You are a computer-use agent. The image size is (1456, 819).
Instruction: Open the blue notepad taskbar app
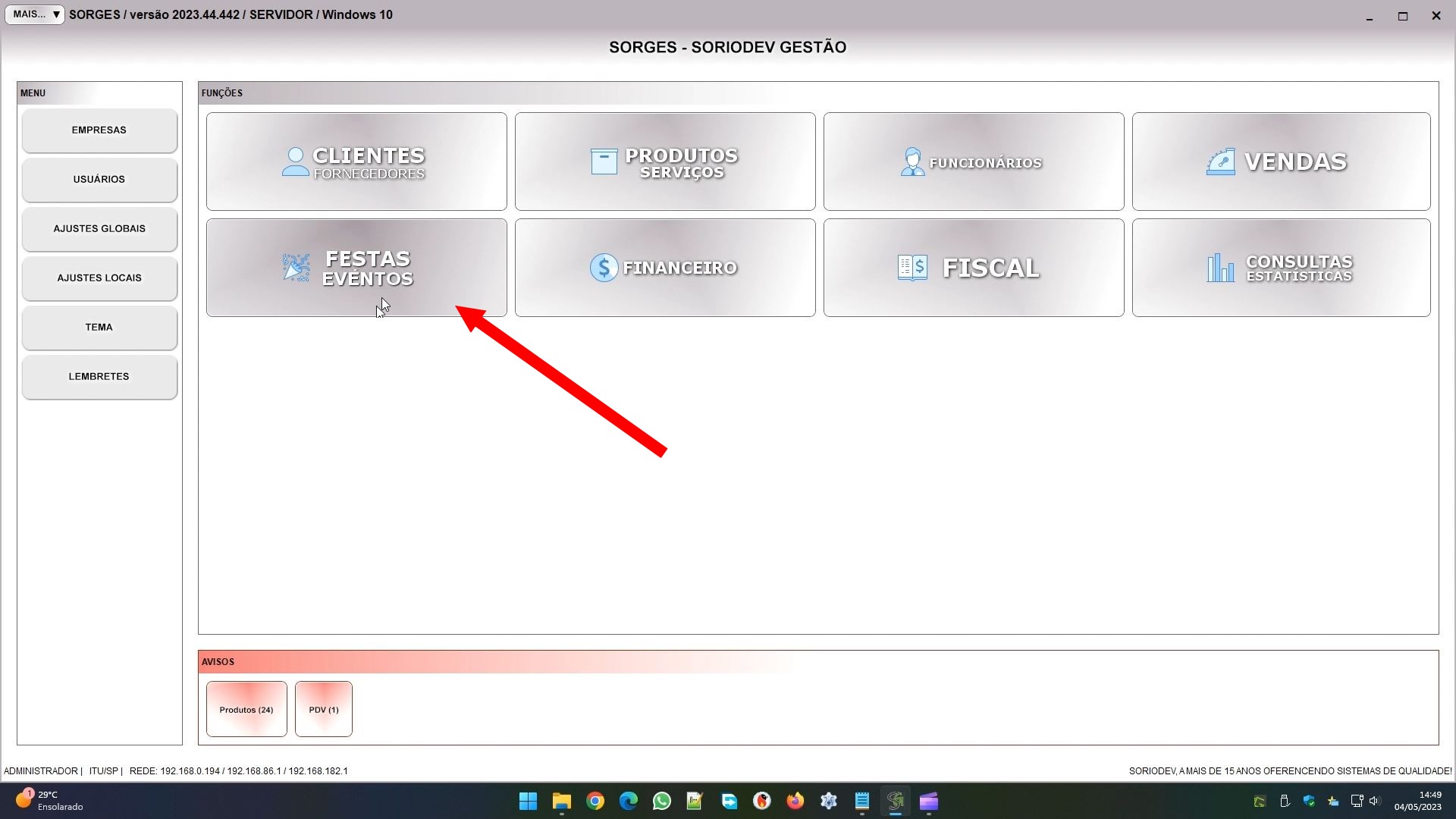coord(862,801)
